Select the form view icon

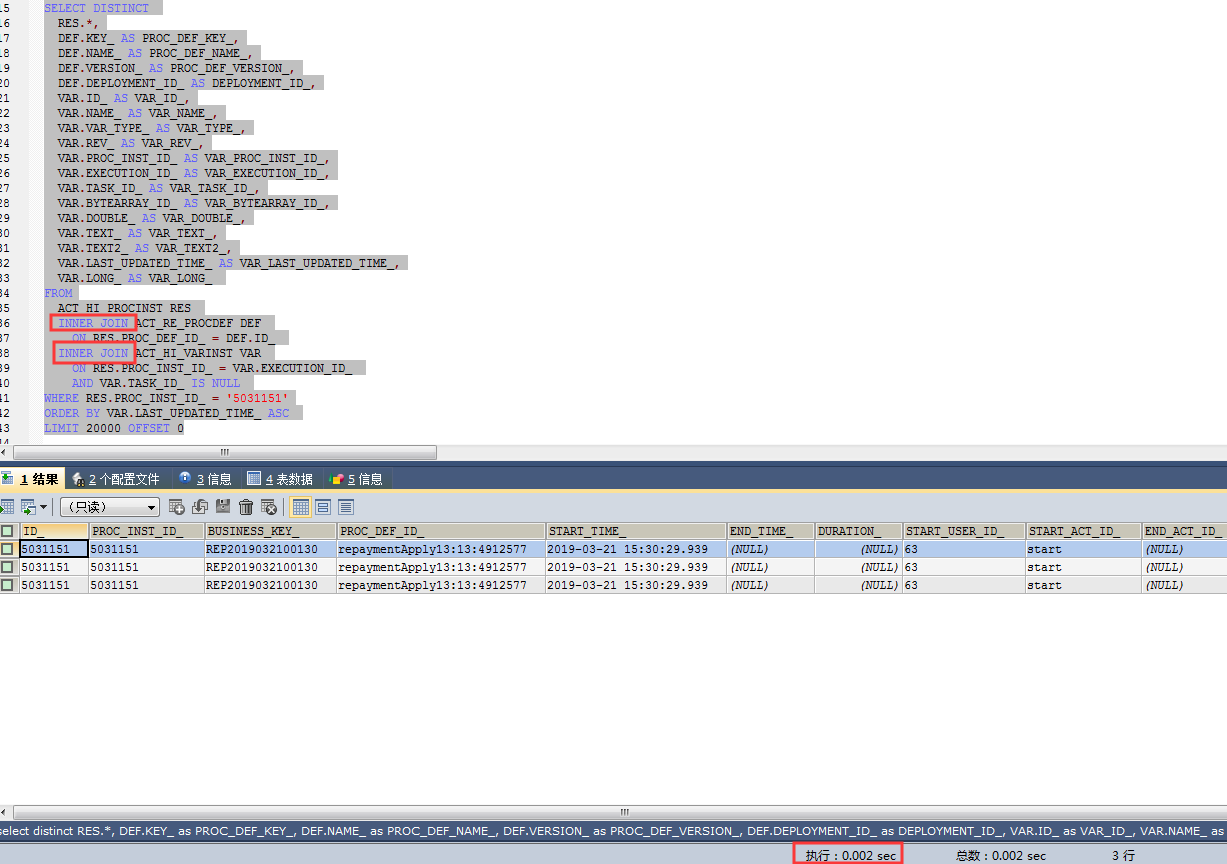(x=322, y=507)
